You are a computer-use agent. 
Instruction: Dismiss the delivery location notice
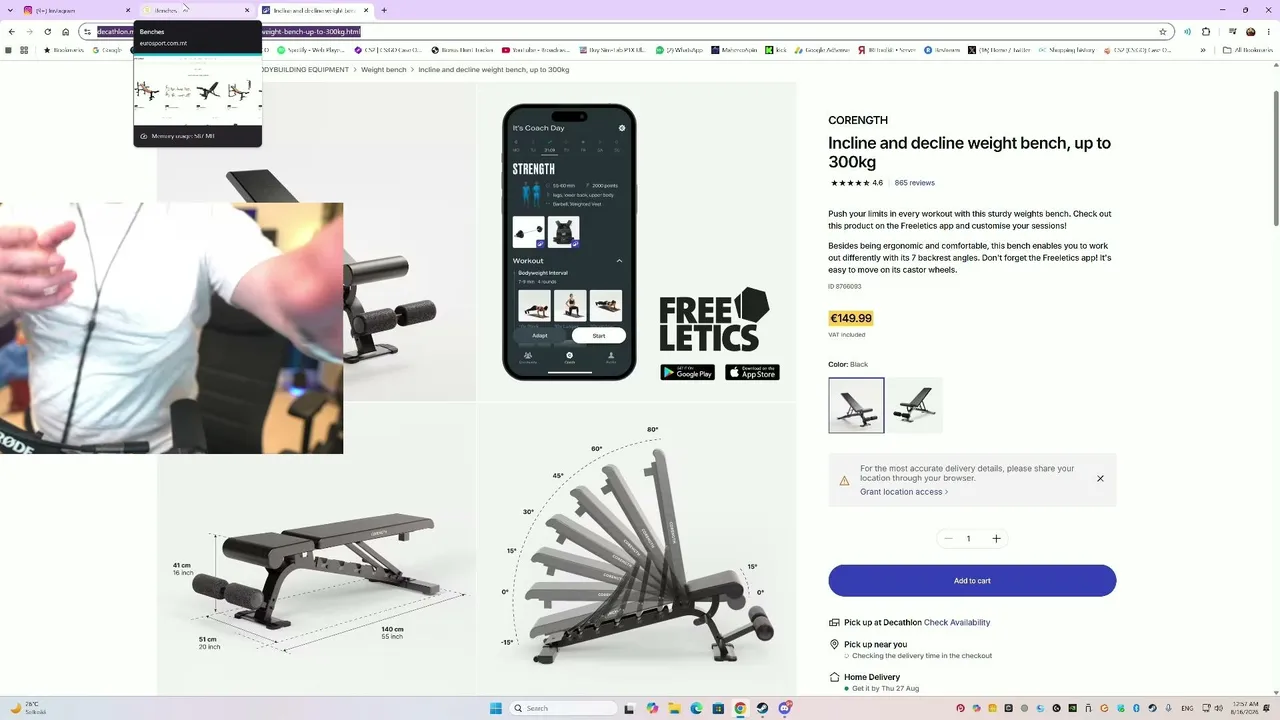click(x=1100, y=479)
